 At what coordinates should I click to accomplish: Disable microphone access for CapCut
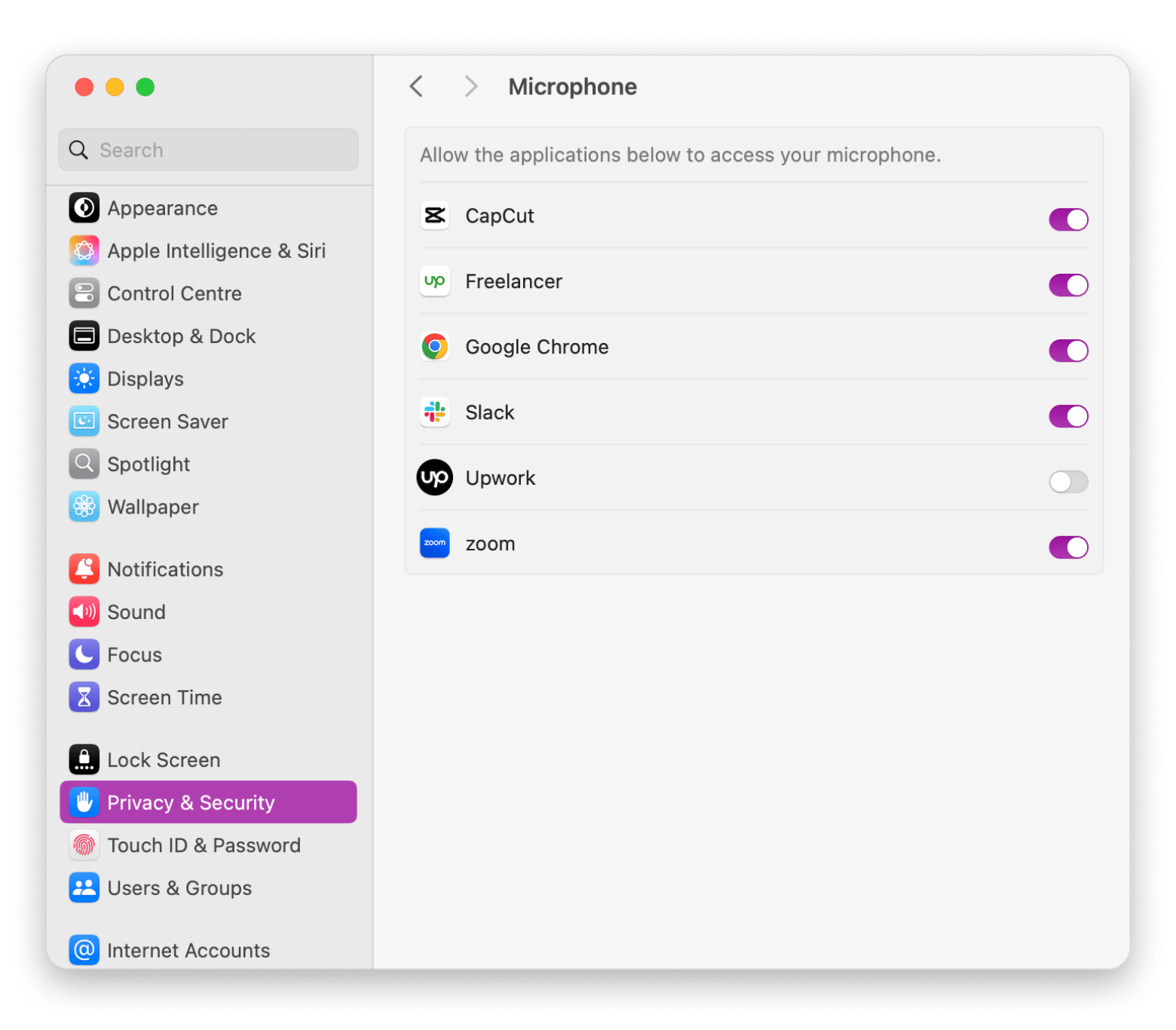[x=1068, y=219]
